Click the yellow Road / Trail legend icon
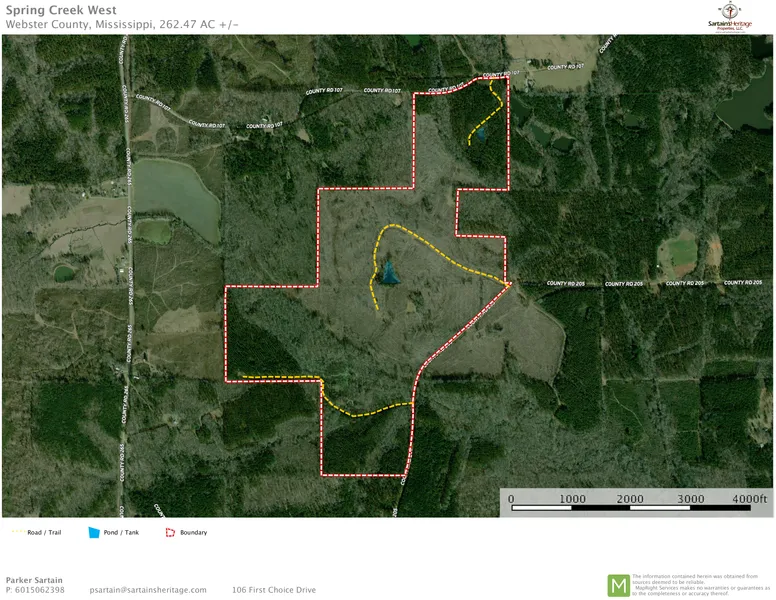This screenshot has width=776, height=600. pyautogui.click(x=18, y=532)
